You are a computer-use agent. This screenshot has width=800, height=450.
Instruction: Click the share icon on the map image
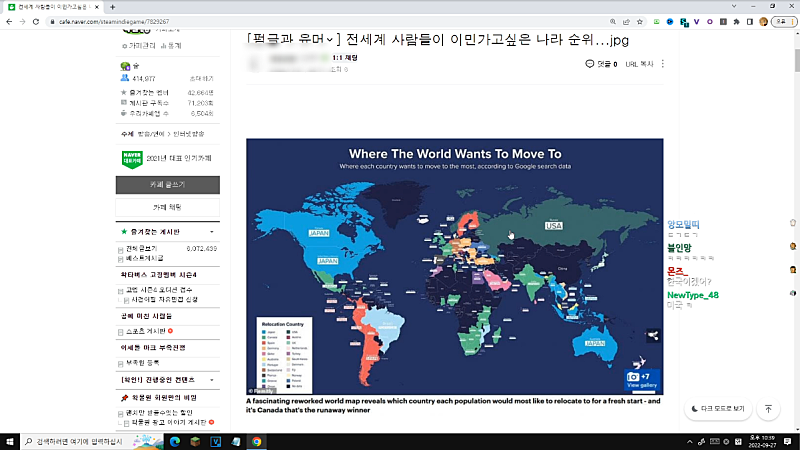(653, 336)
